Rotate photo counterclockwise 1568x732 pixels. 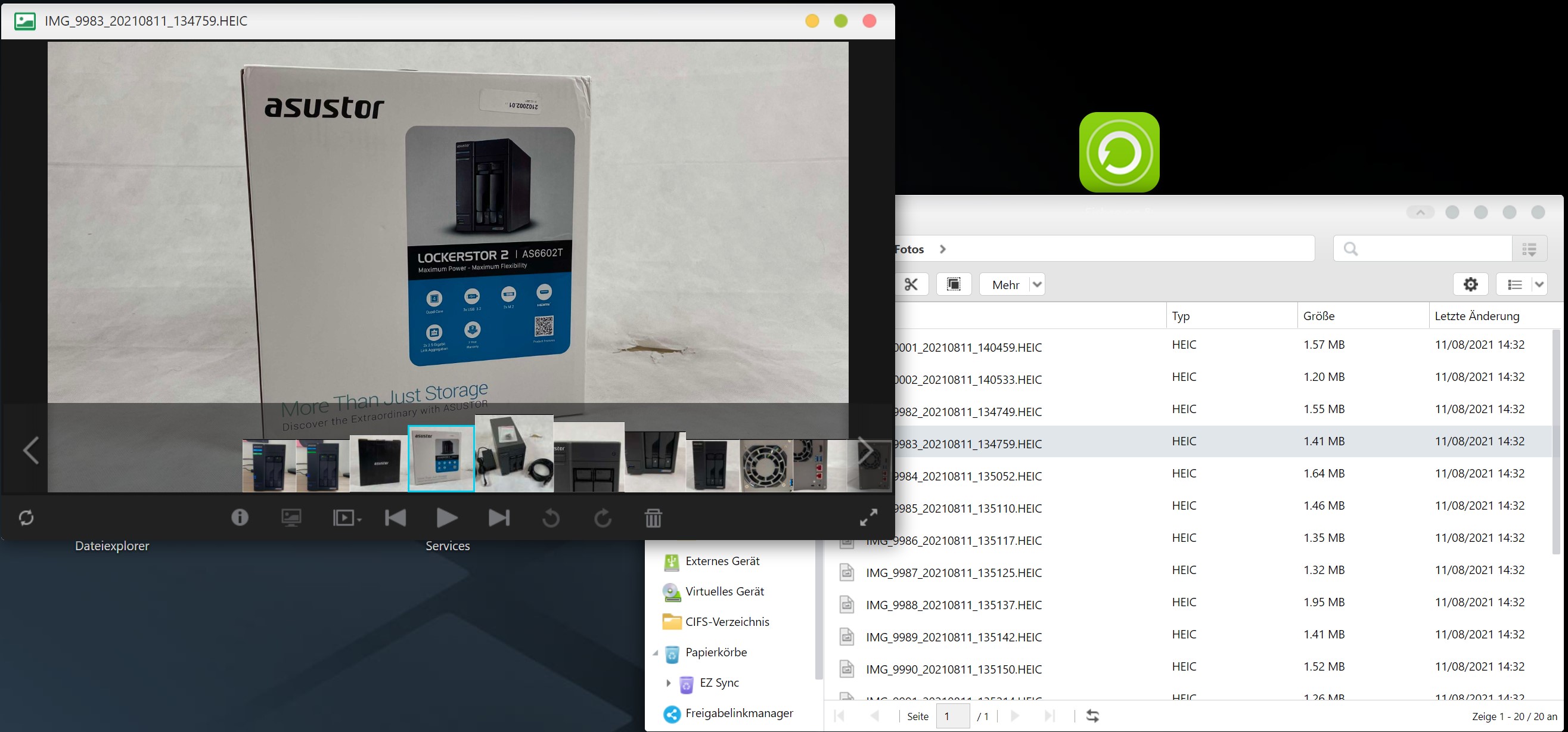551,518
